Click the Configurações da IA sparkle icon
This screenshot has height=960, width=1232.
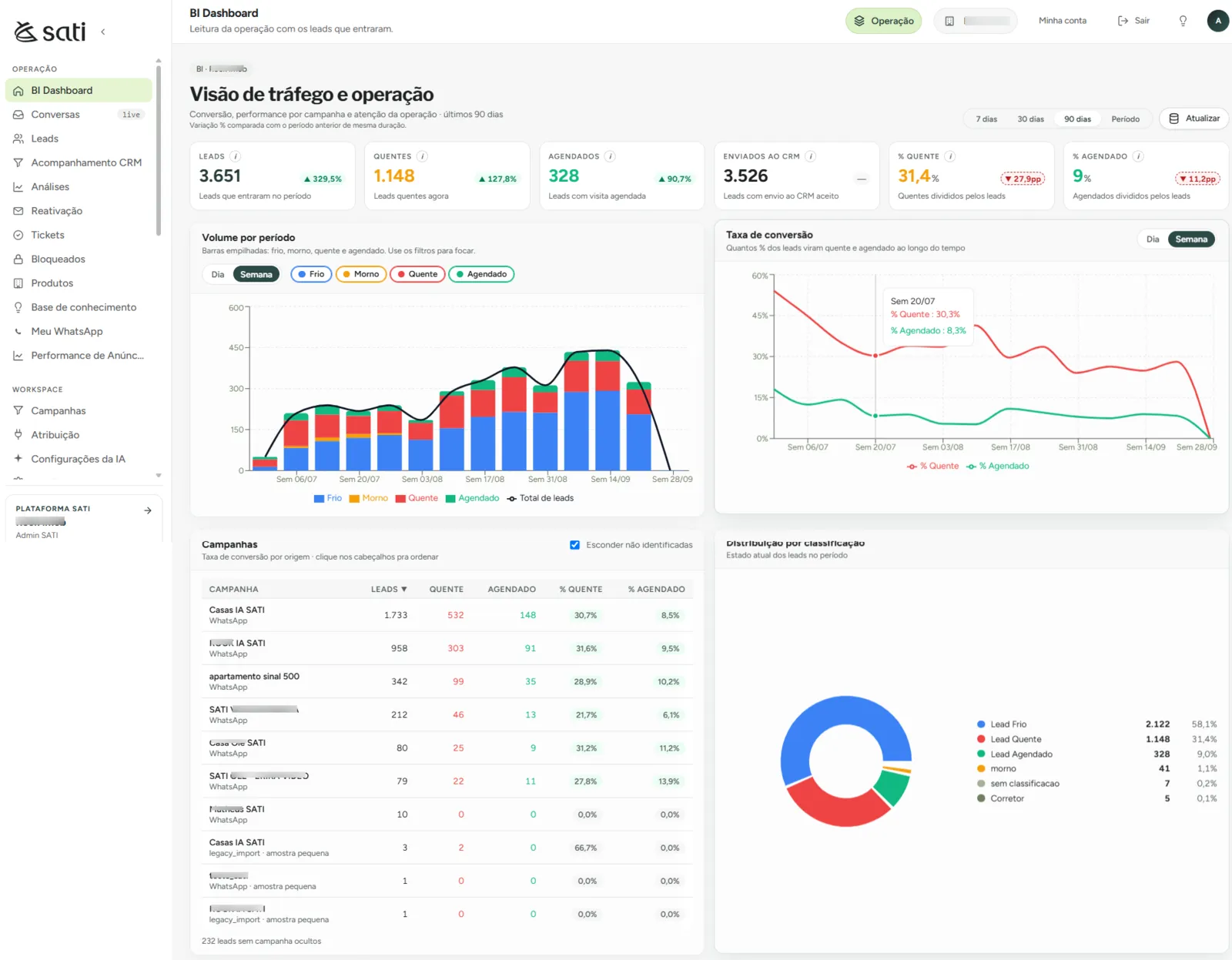[18, 459]
